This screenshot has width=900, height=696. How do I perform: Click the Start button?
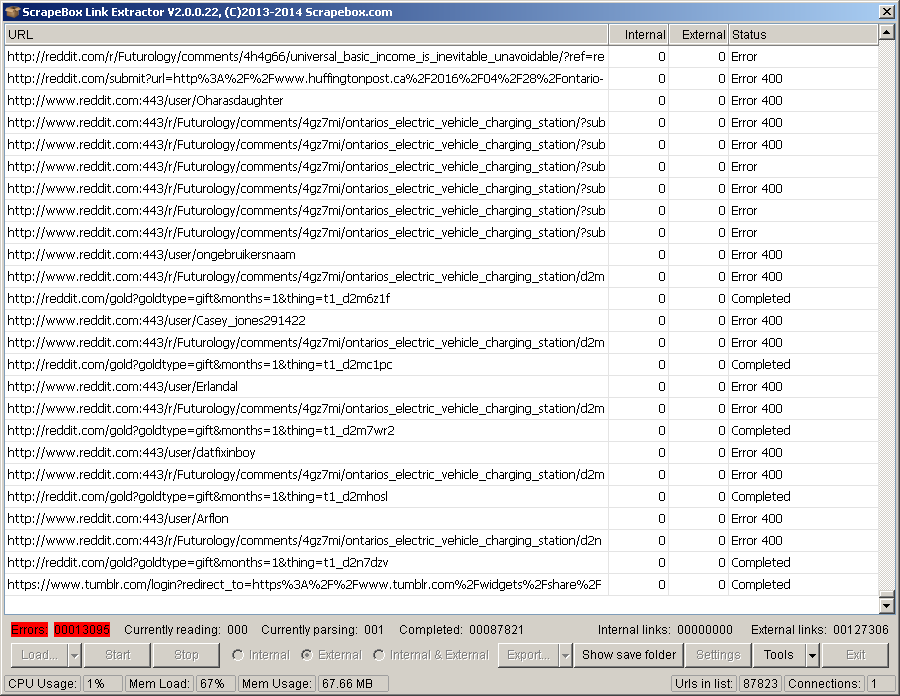pos(118,655)
